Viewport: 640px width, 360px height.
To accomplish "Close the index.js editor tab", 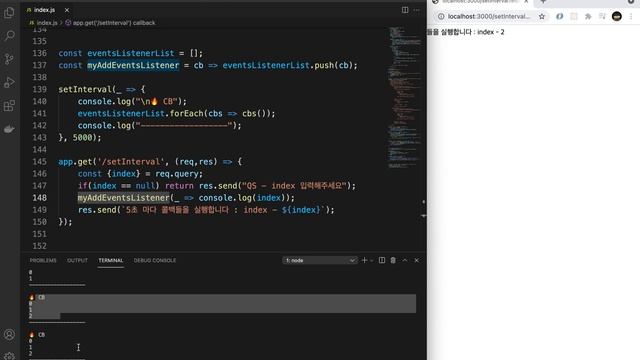I will (67, 10).
